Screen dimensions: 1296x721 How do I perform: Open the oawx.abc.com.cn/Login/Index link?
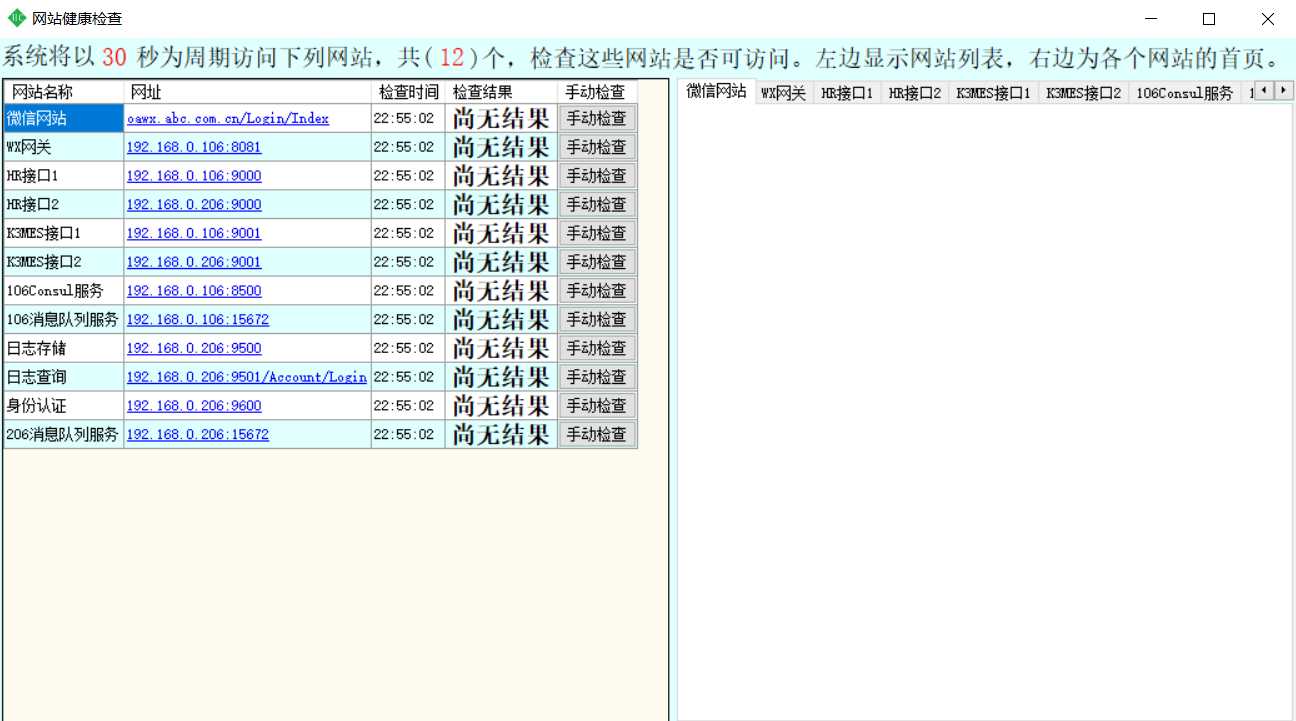[x=228, y=118]
